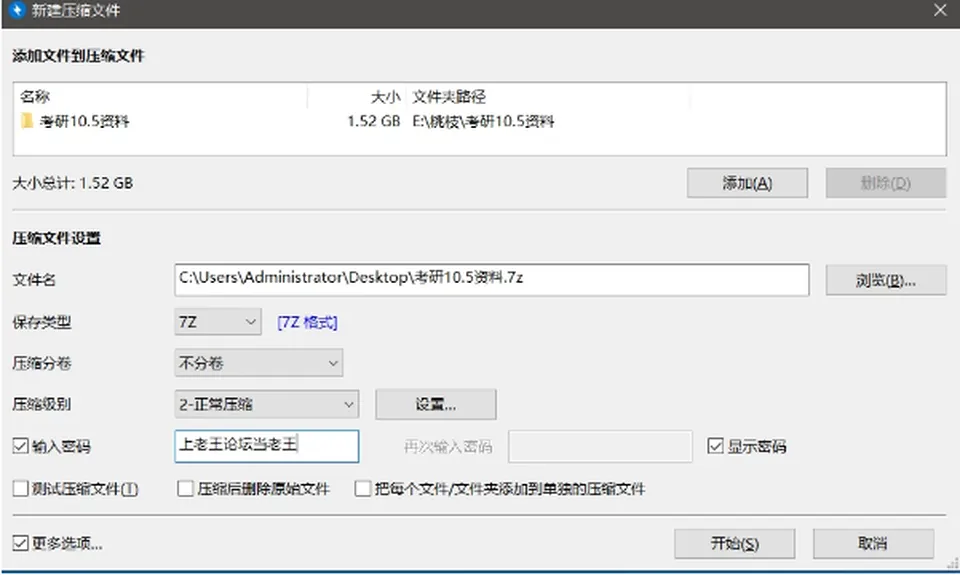Open the 压缩级别 2-正常压缩 dropdown
Viewport: 960px width, 575px height.
pyautogui.click(x=266, y=405)
